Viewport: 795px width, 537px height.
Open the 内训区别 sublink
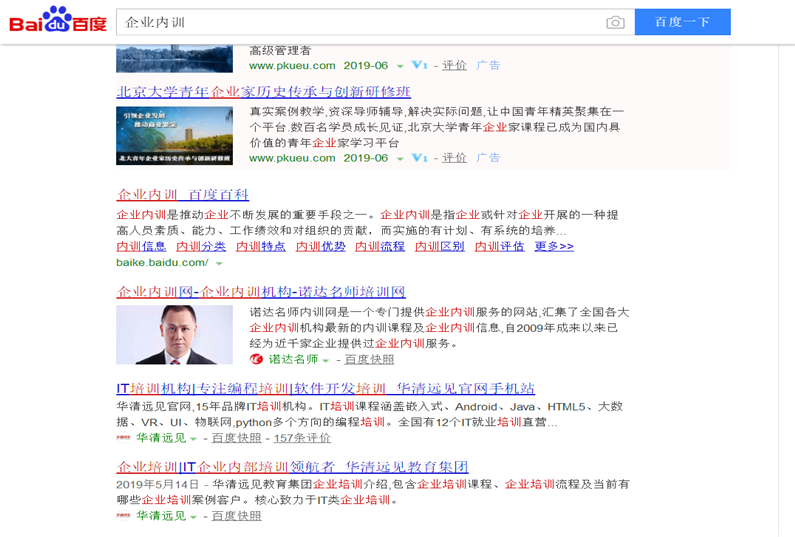coord(440,246)
